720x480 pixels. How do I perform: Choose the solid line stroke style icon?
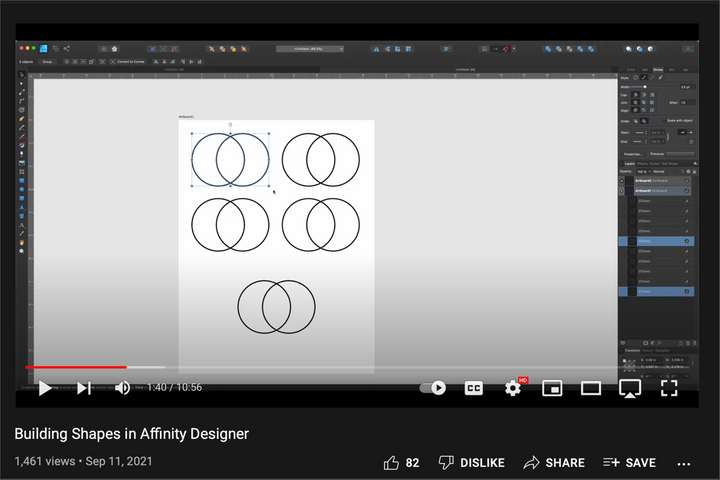coord(644,78)
